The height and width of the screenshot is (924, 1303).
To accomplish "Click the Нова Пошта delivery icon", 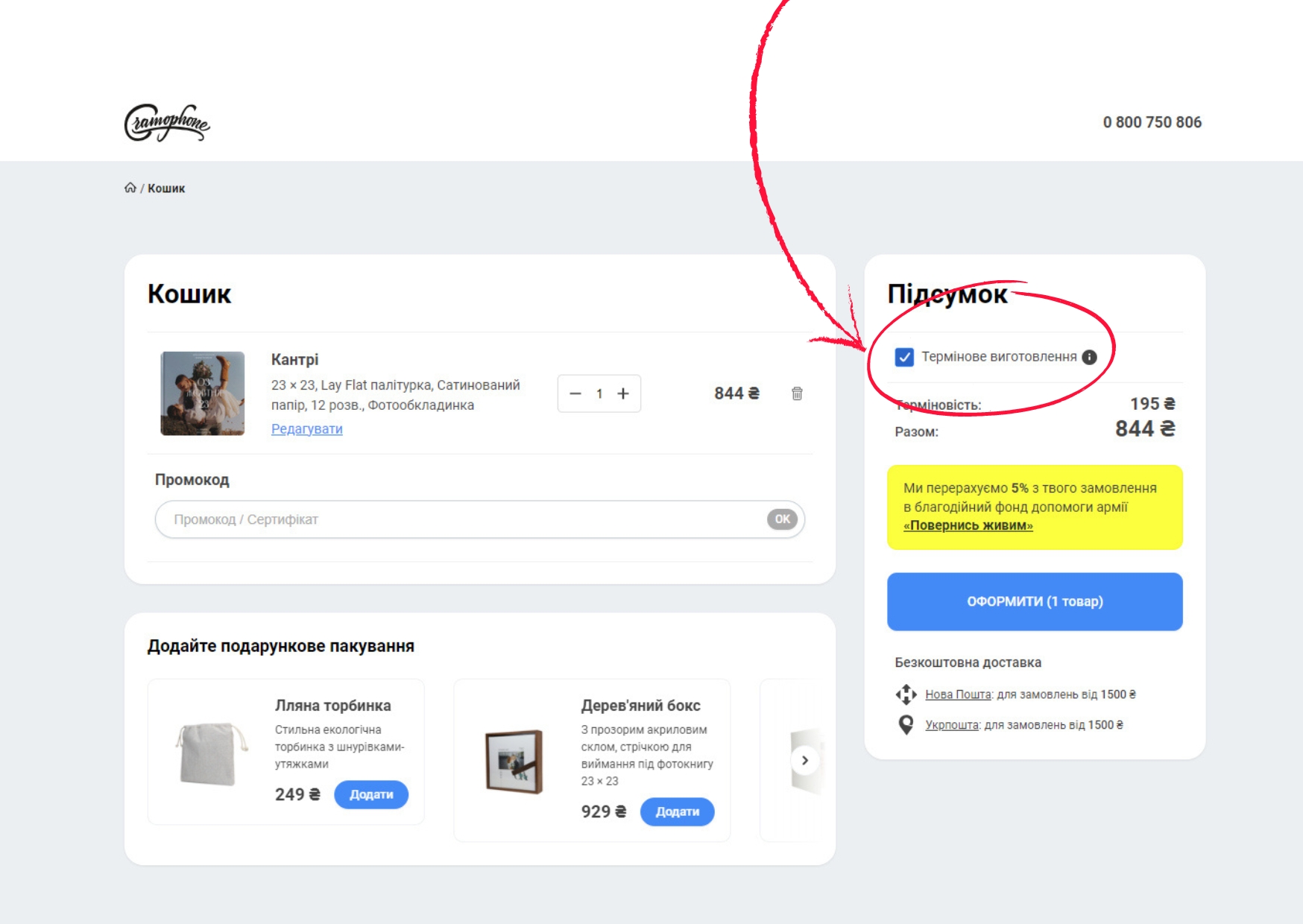I will [x=906, y=694].
